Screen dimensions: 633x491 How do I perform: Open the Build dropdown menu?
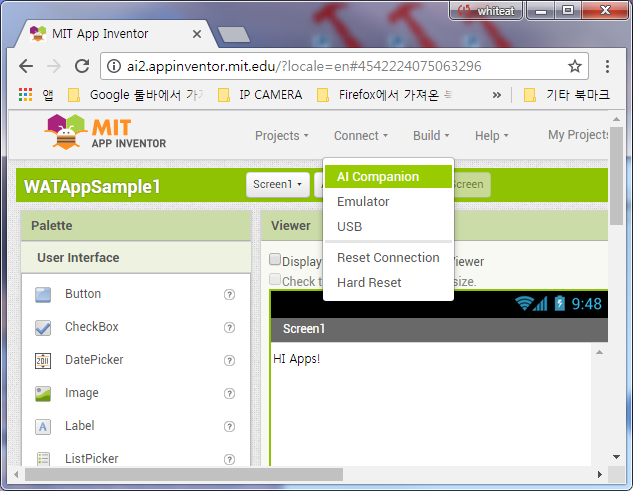click(x=431, y=136)
